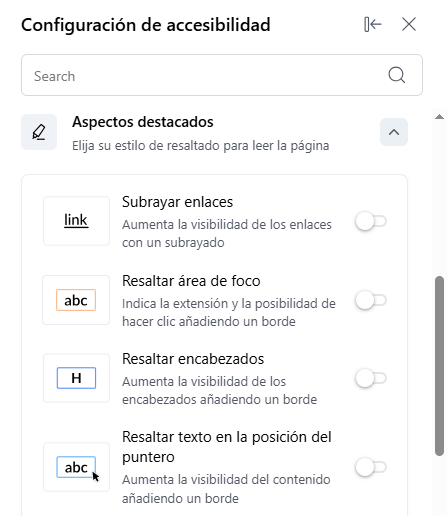Click the Resaltar encabezados label text
The height and width of the screenshot is (516, 447).
coord(193,359)
